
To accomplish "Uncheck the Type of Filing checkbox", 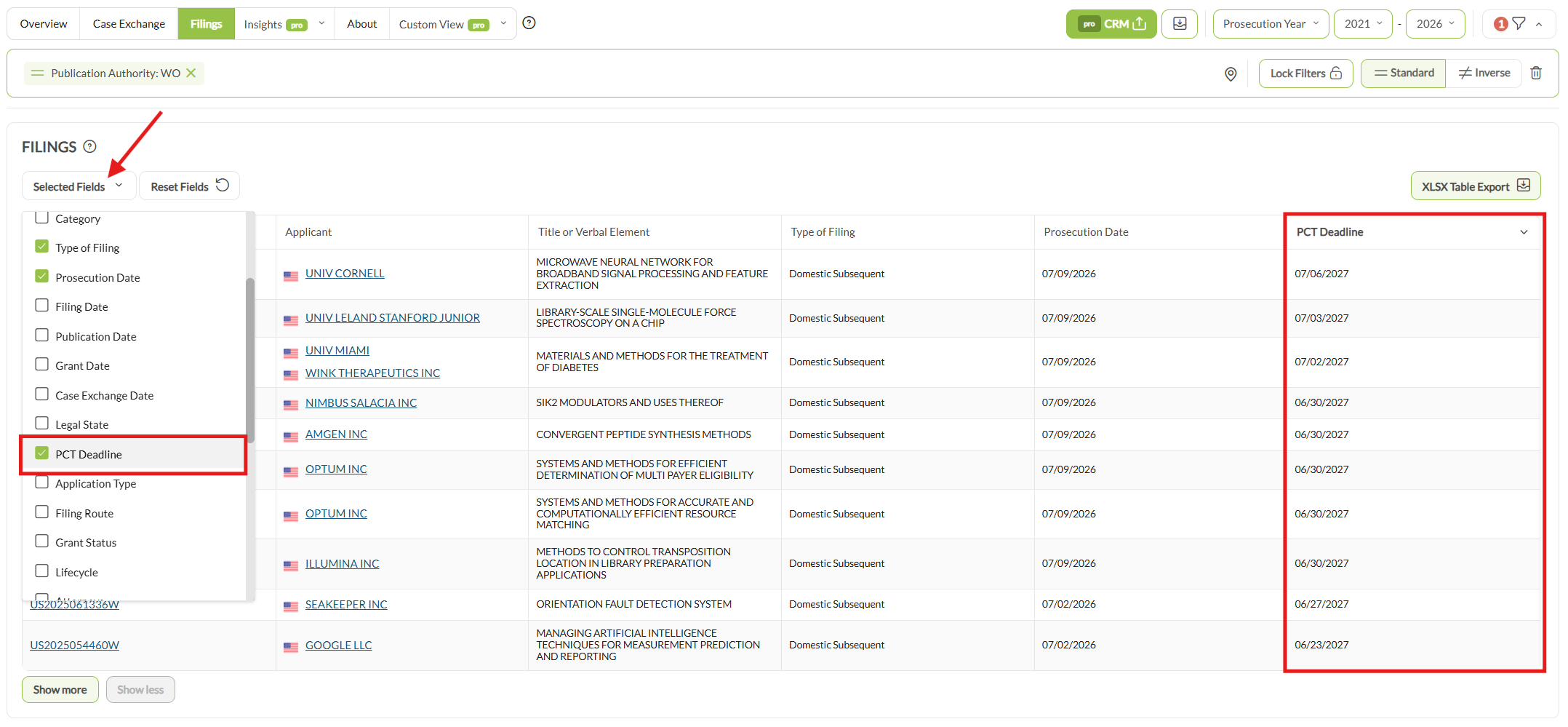I will 42,247.
